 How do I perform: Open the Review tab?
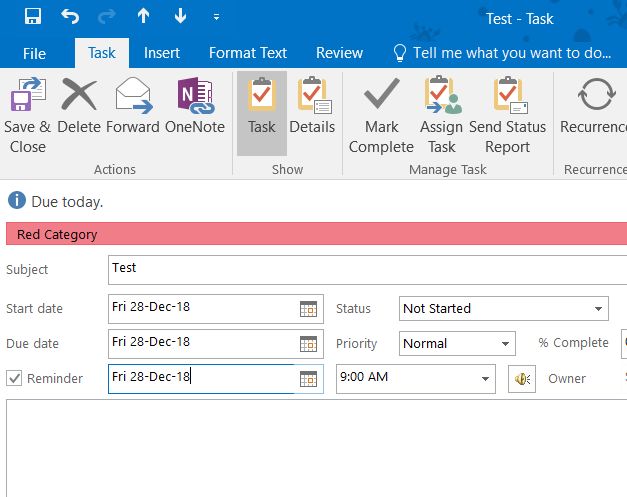[339, 53]
